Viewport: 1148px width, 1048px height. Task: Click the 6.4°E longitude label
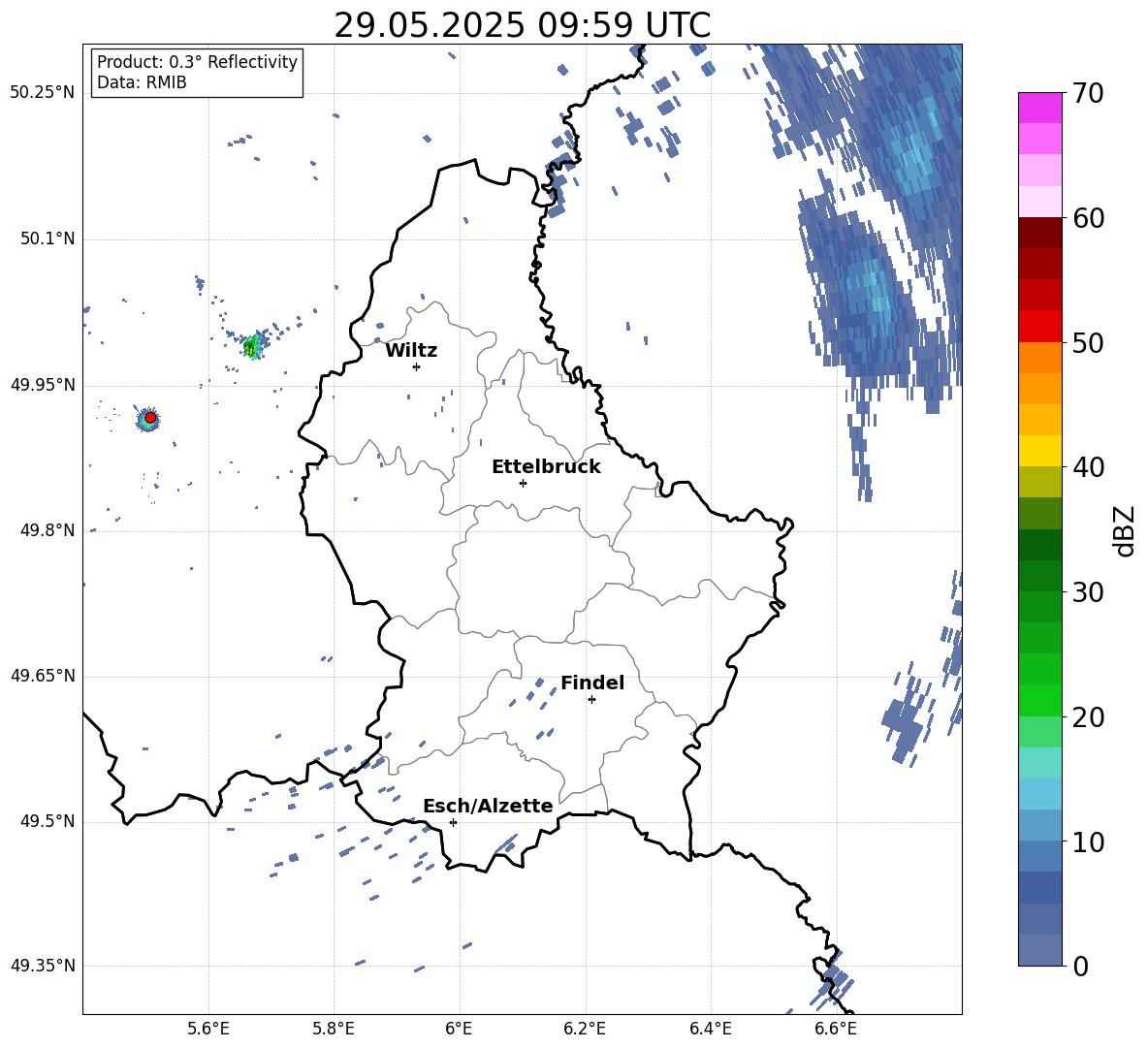710,1029
